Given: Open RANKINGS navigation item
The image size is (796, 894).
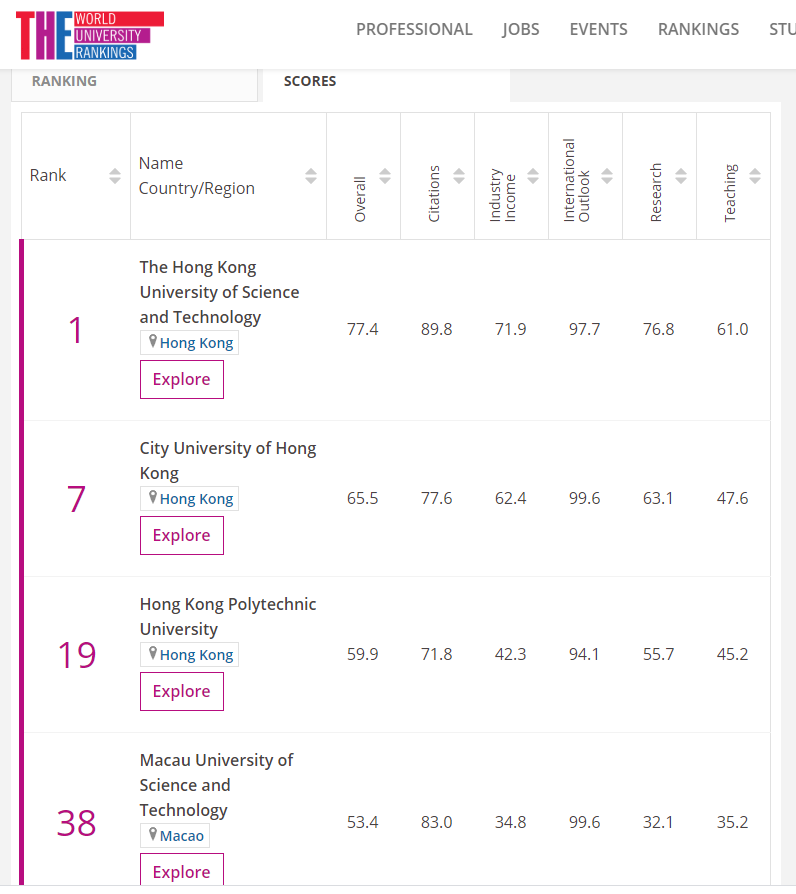Looking at the screenshot, I should click(x=698, y=29).
